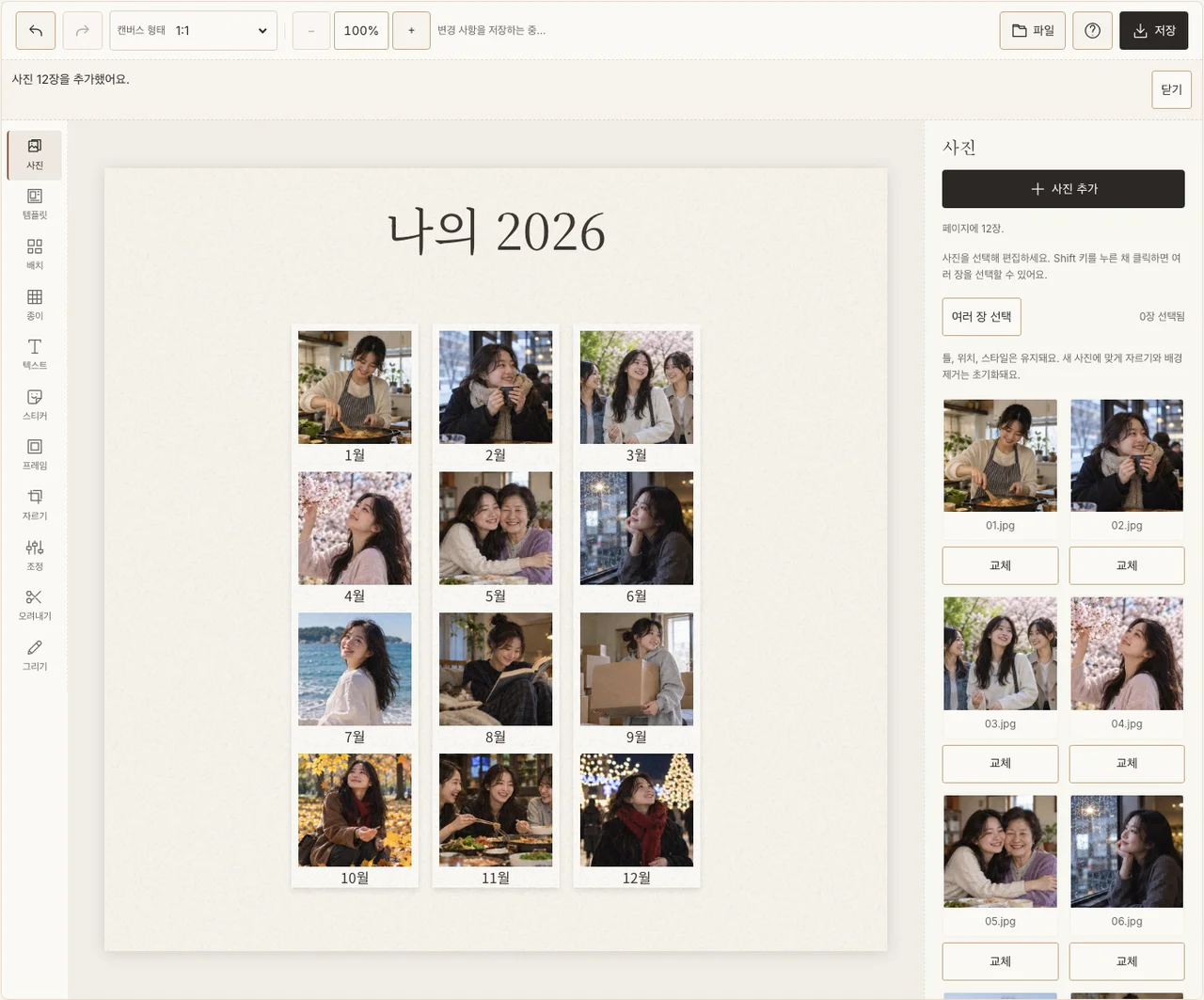
Task: Open the 캔버스 형태 1:1 dropdown
Action: 194,30
